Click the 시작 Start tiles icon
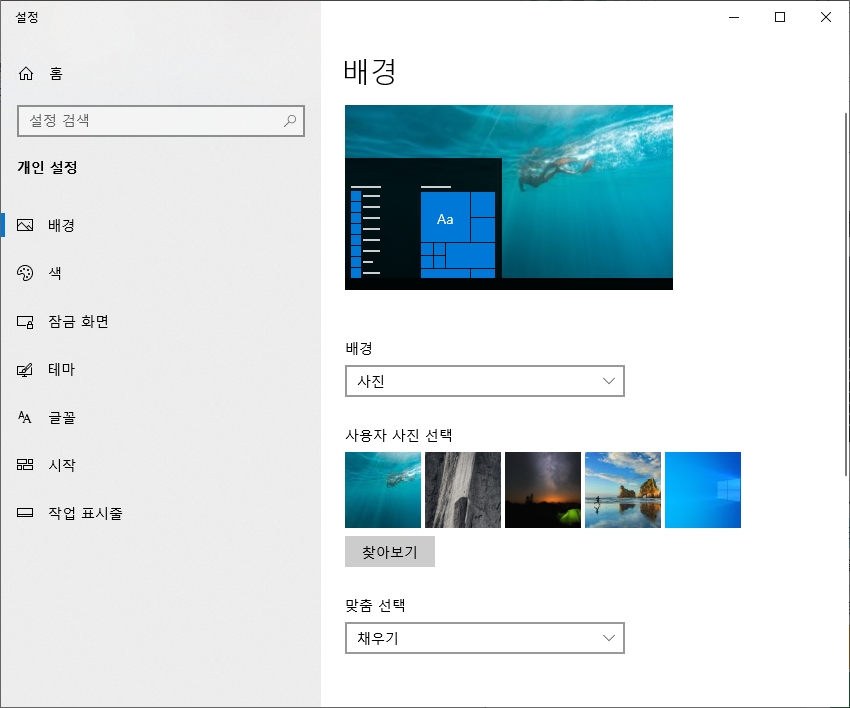The image size is (850, 708). (x=24, y=465)
